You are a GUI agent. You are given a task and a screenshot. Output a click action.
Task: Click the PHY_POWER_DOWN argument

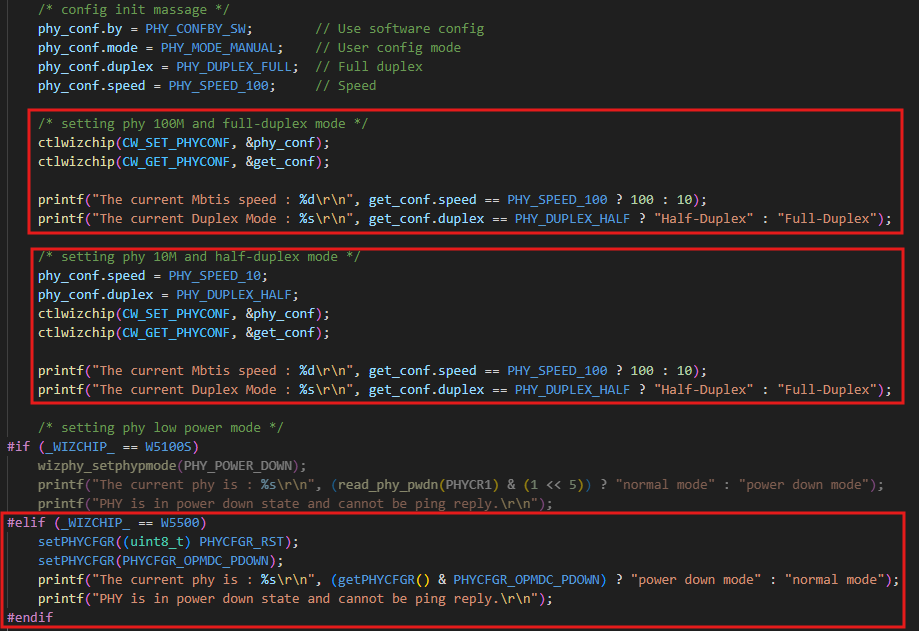pos(238,466)
